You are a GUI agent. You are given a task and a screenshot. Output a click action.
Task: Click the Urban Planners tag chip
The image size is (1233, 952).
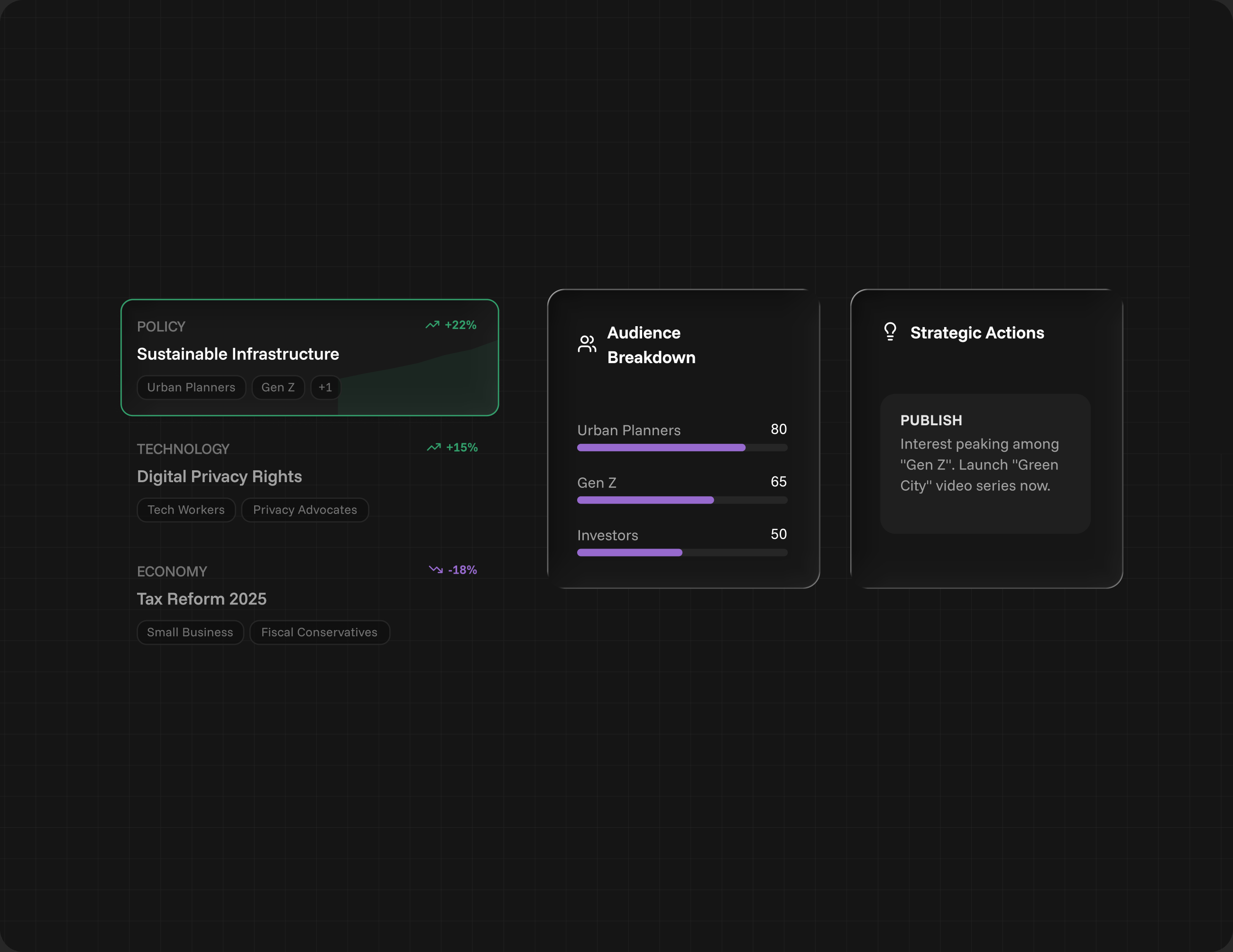coord(191,388)
